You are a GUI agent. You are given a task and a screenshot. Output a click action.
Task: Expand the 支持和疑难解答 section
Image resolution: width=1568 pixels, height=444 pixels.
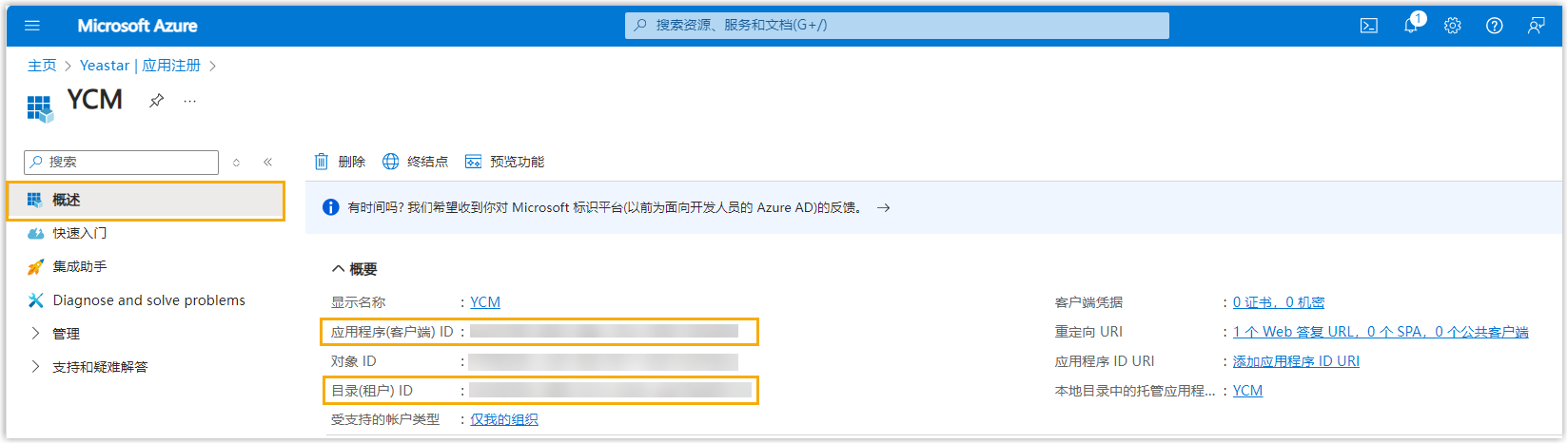tap(36, 367)
